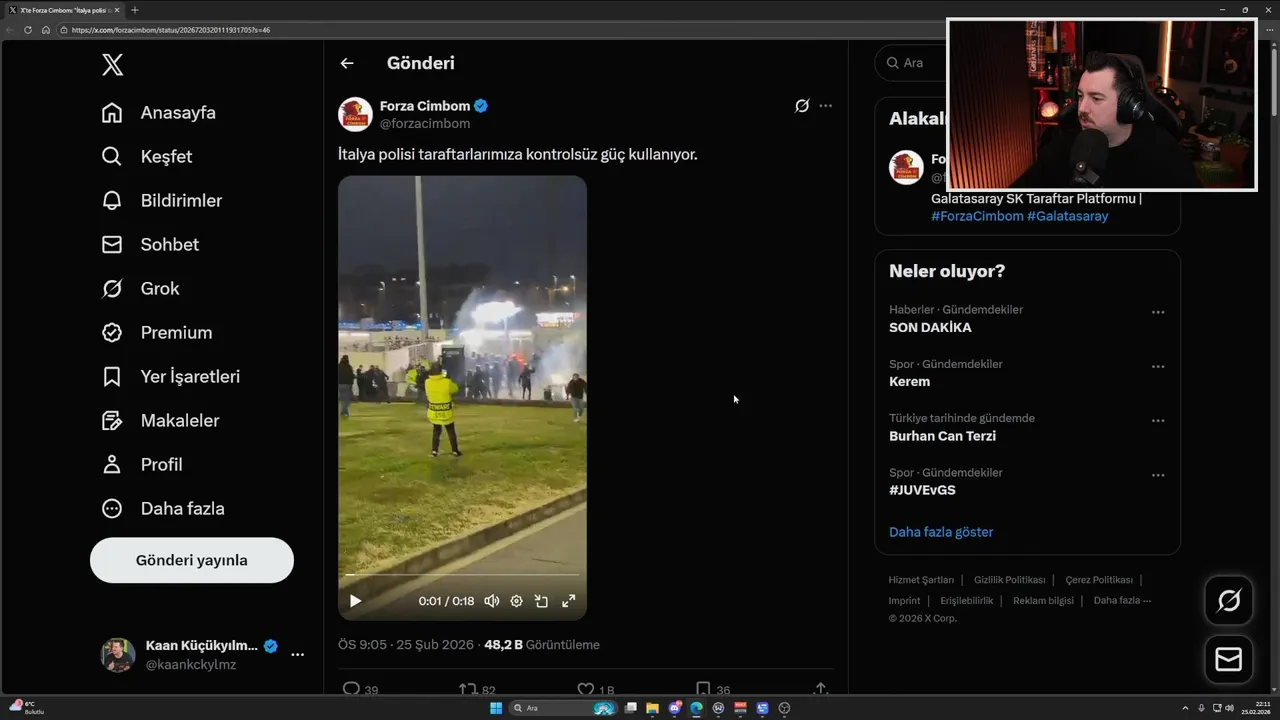Mute the video using the volume icon
The height and width of the screenshot is (720, 1280).
point(492,601)
